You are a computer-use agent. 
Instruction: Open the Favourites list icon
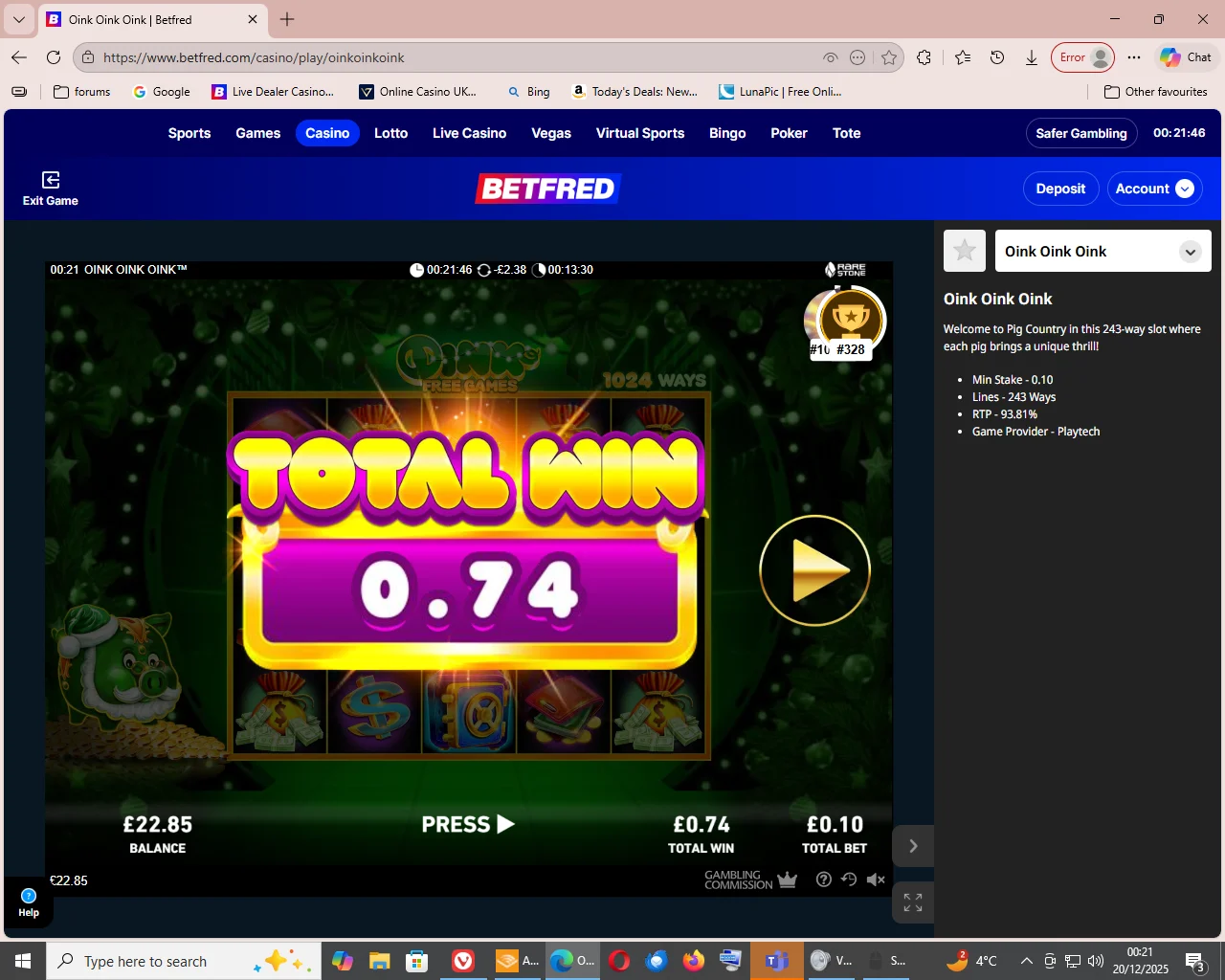click(963, 57)
